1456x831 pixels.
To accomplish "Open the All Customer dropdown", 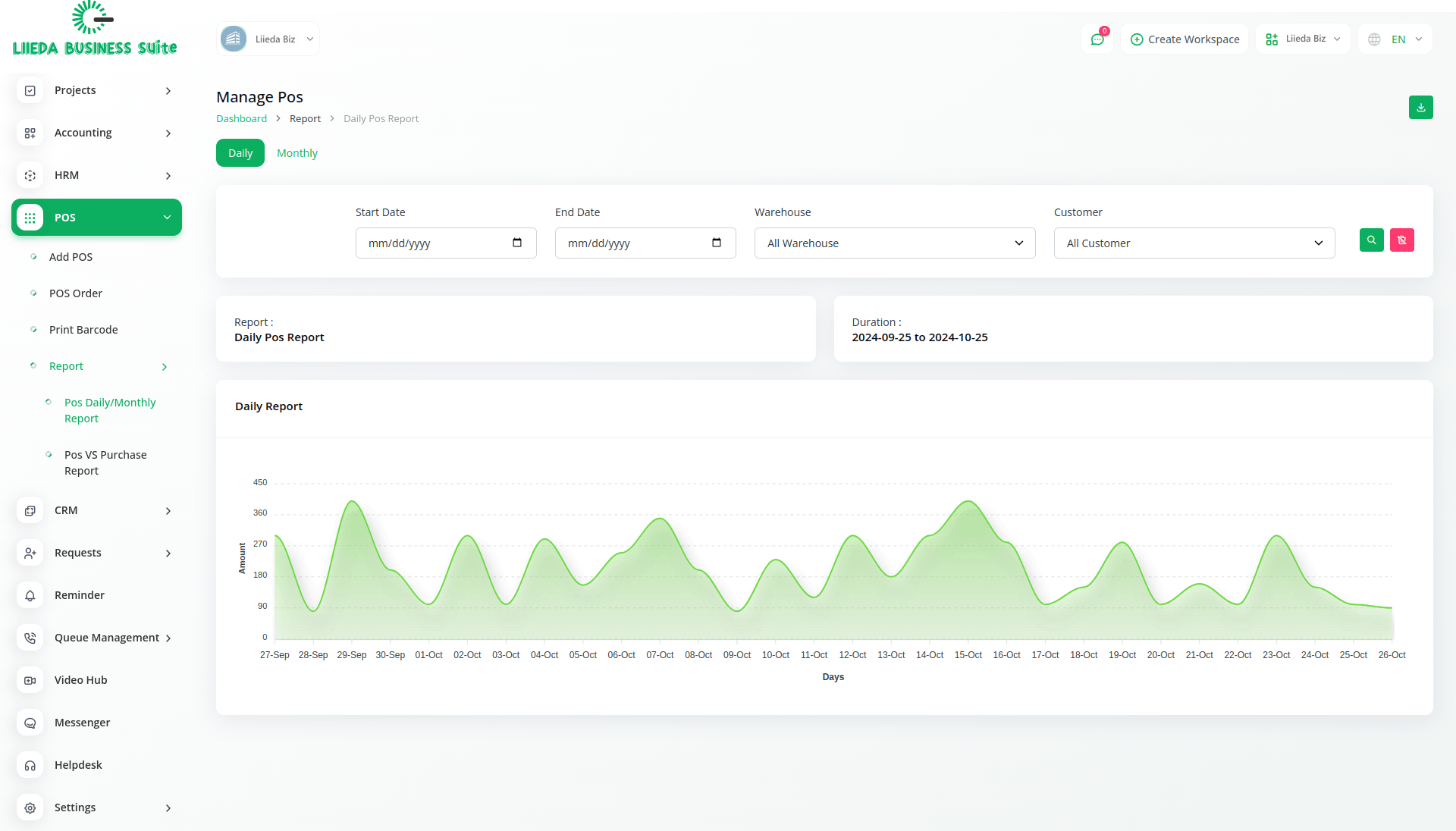I will (1194, 243).
